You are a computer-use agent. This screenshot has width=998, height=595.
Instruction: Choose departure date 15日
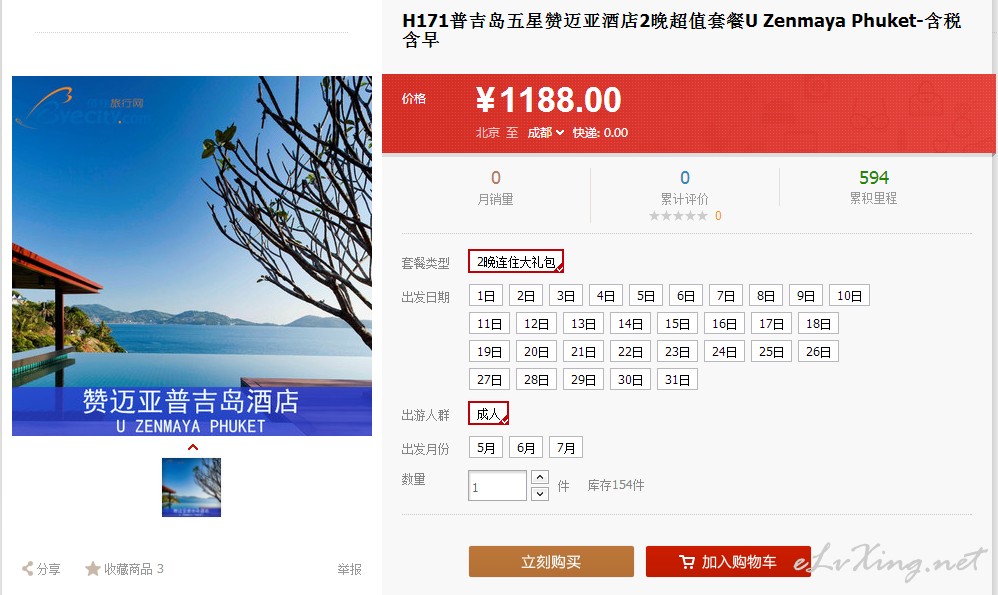click(677, 324)
